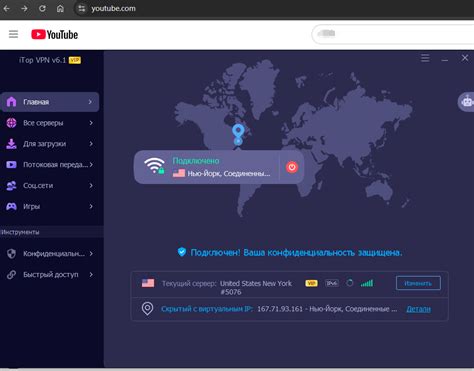This screenshot has height=371, width=474.
Task: Select the Главная menu item
Action: (50, 102)
